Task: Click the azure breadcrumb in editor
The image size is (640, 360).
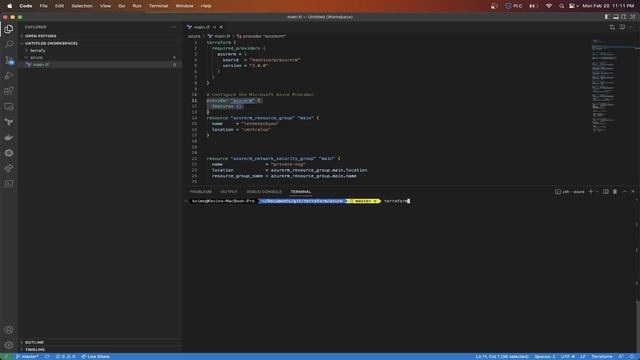Action: coord(194,36)
